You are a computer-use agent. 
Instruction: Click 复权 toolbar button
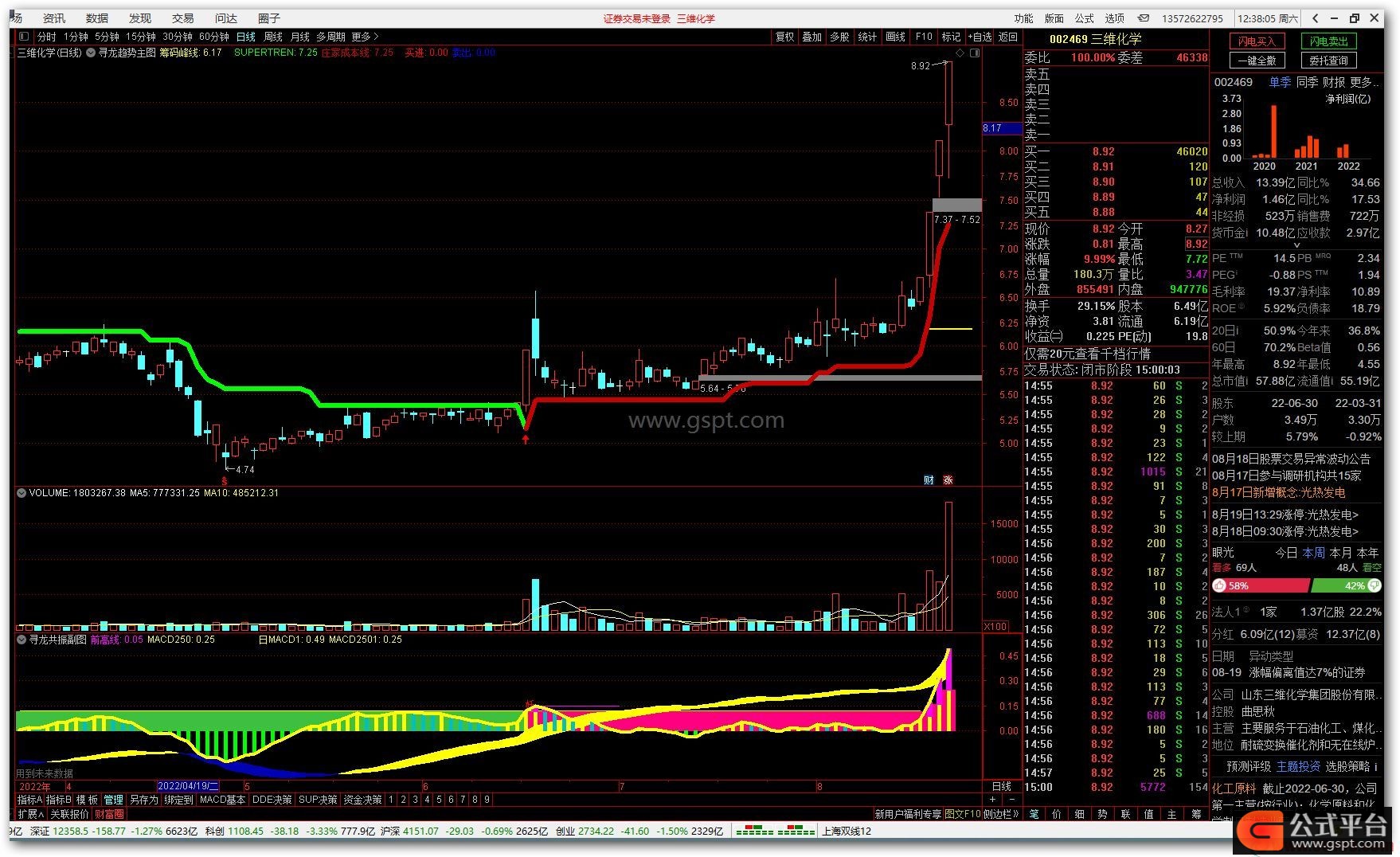tap(785, 37)
